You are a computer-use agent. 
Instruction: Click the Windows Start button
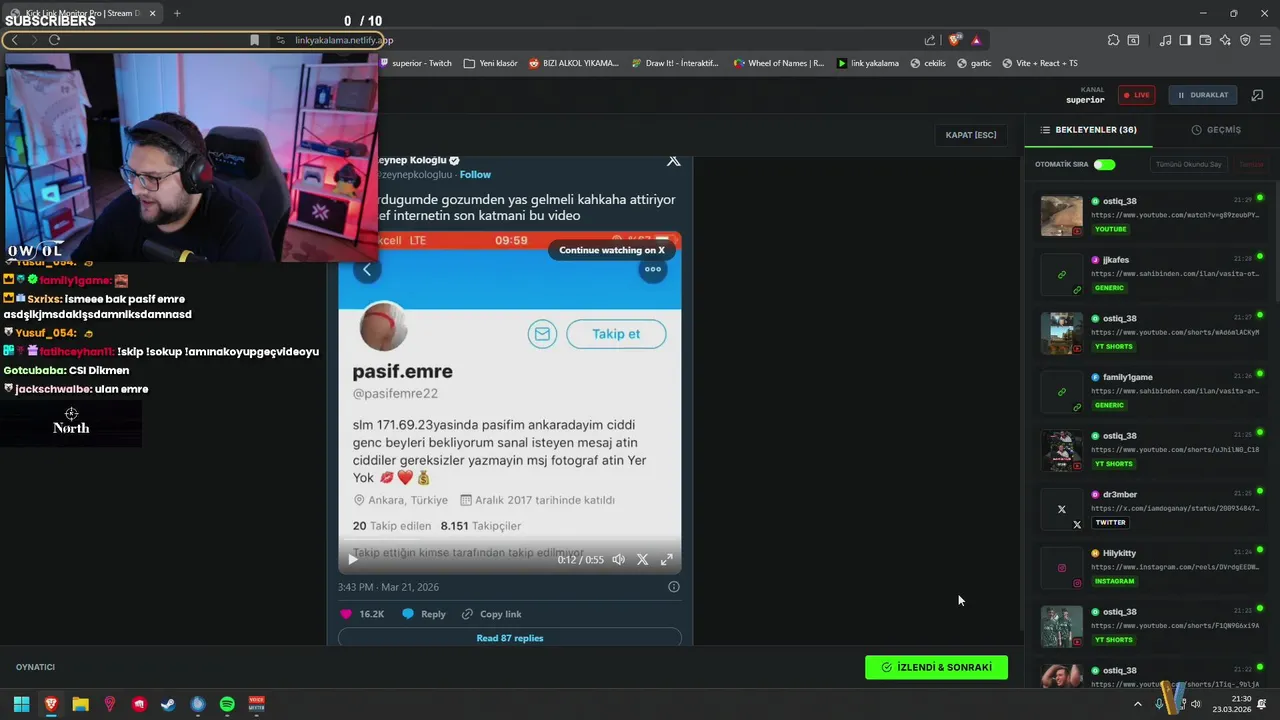21,704
